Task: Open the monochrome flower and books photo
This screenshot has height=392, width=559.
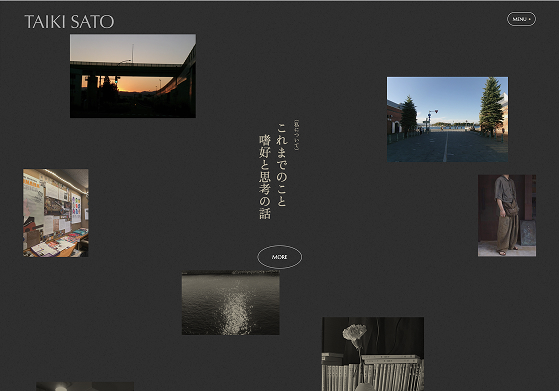Action: click(373, 354)
